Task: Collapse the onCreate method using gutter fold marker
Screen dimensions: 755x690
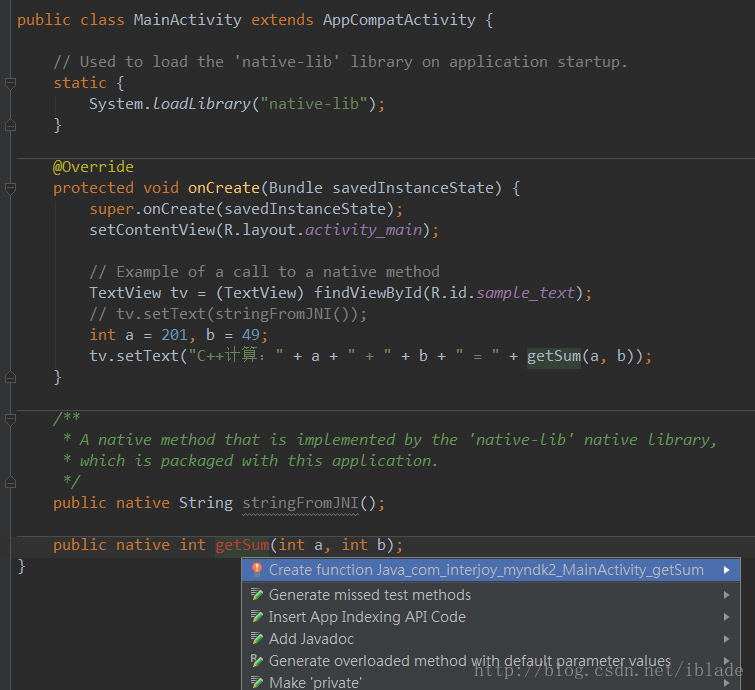Action: (10, 188)
